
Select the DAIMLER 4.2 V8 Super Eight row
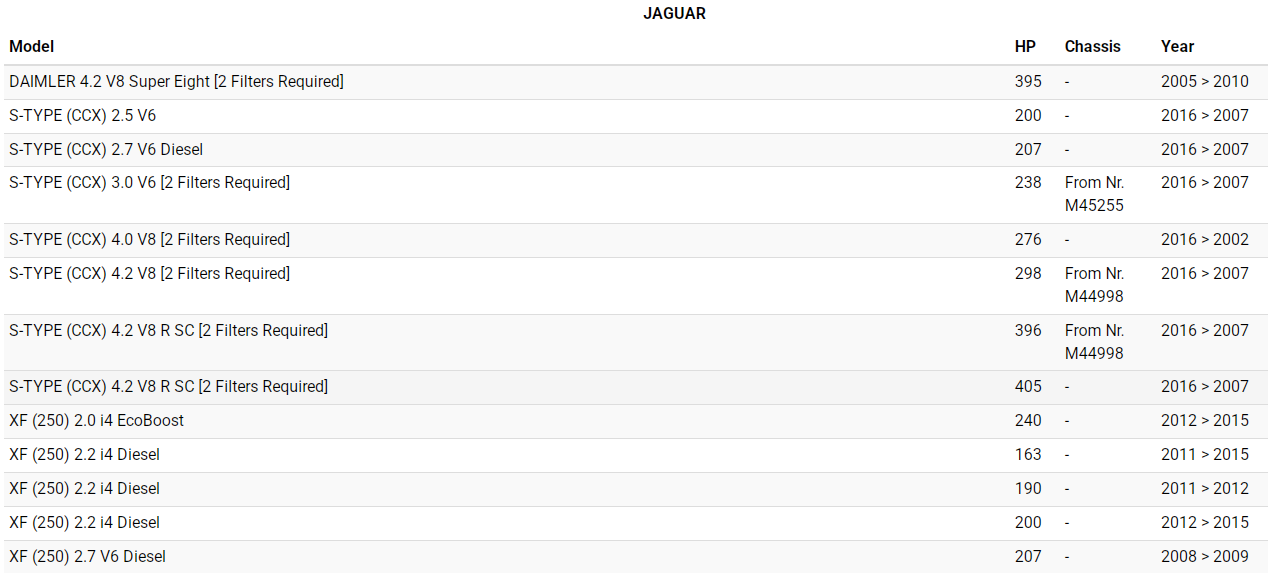(x=176, y=82)
